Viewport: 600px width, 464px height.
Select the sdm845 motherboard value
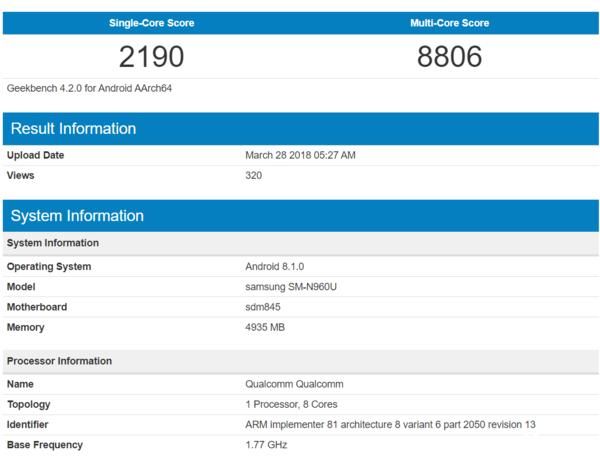263,307
